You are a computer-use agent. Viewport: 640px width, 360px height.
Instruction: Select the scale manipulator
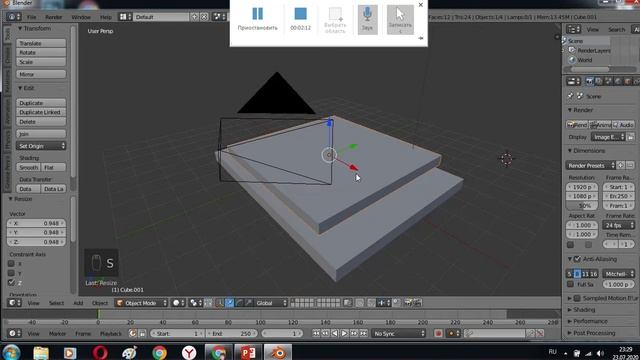click(249, 303)
